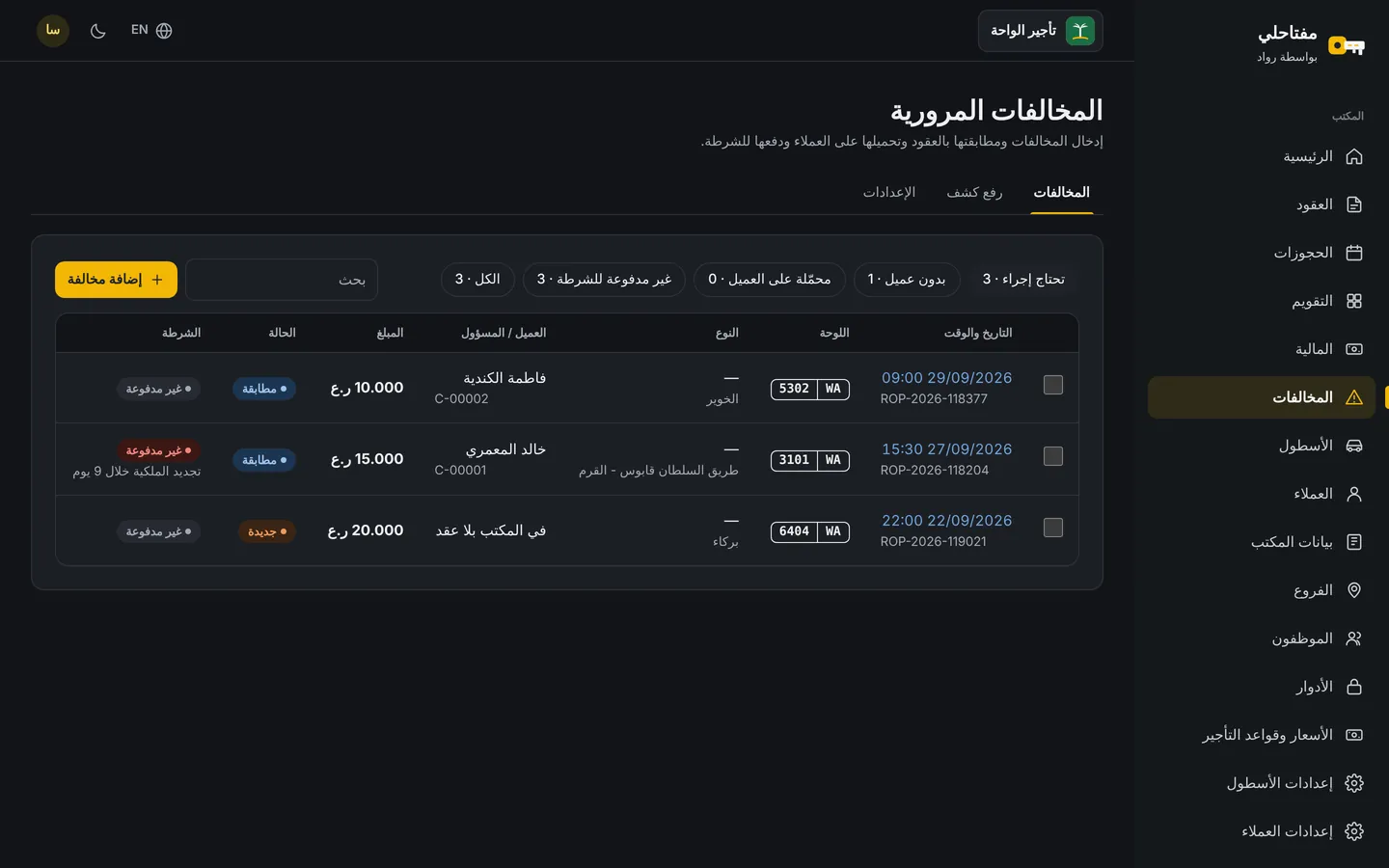Open الحجوزات calendar icon in sidebar

tap(1354, 253)
